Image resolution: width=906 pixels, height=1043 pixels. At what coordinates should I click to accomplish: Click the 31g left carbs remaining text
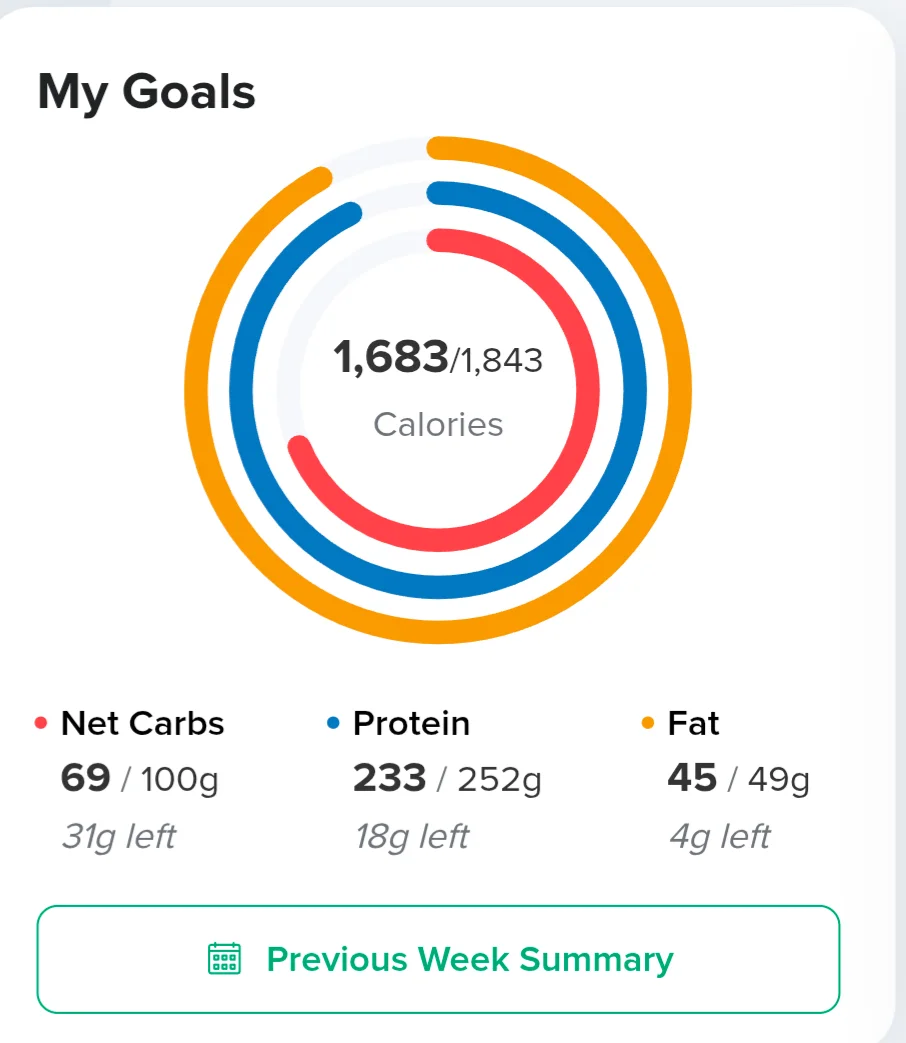[x=119, y=837]
